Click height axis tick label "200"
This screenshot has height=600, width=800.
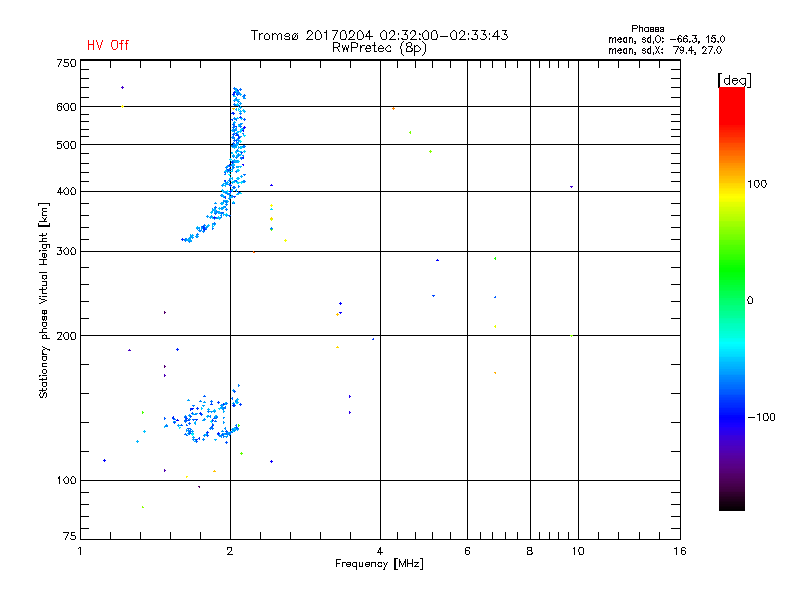tap(66, 336)
